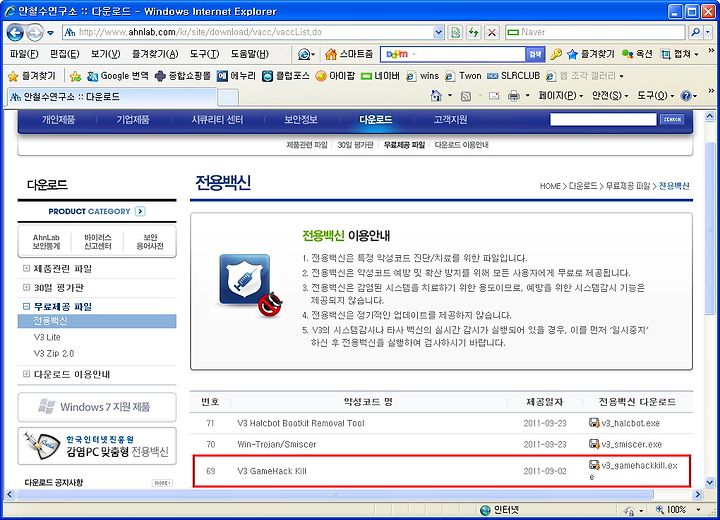720x520 pixels.
Task: Open the address bar dropdown arrow
Action: [x=438, y=32]
